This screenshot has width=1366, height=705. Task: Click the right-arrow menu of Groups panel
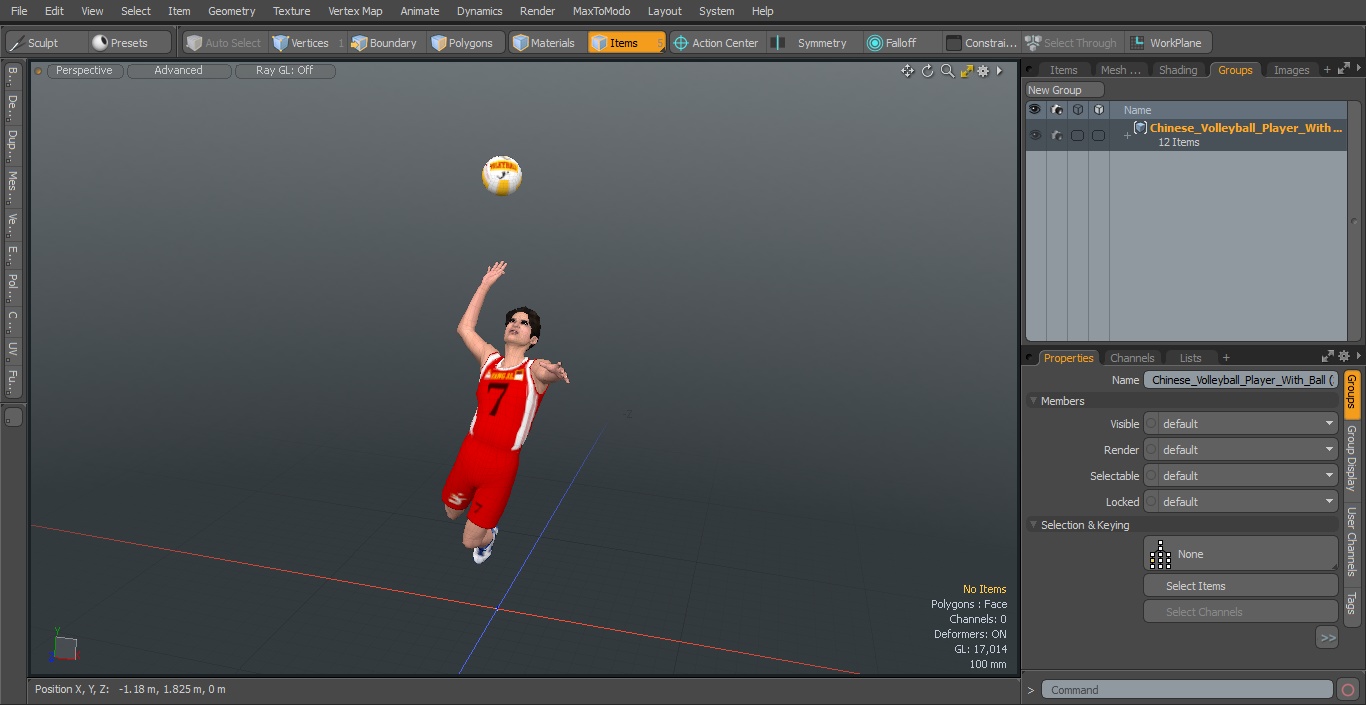tap(1358, 69)
